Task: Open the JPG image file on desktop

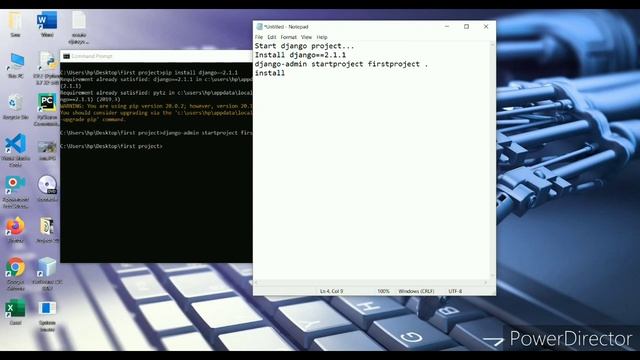Action: click(x=47, y=147)
